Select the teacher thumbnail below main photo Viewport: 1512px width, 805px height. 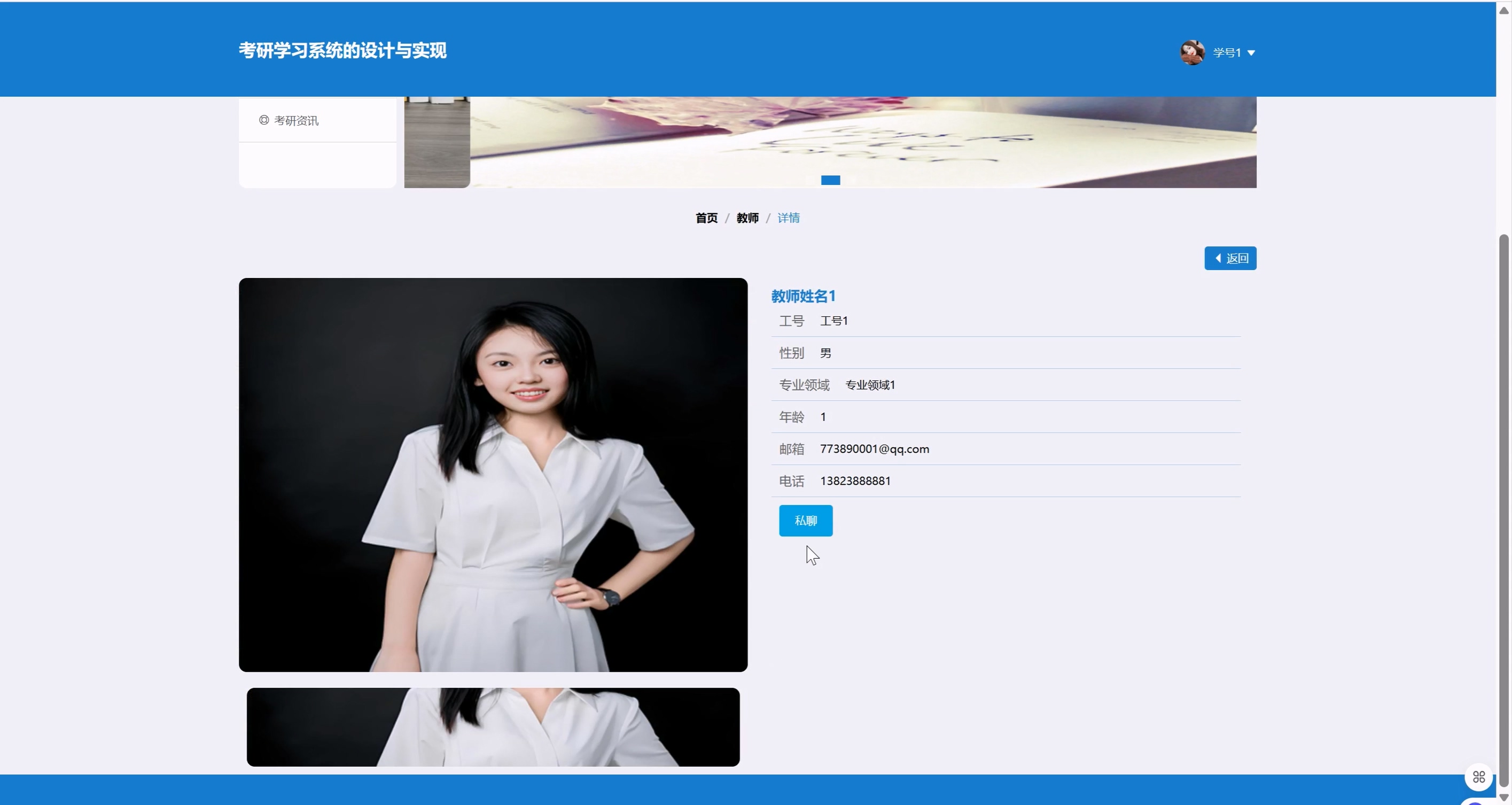click(x=493, y=727)
